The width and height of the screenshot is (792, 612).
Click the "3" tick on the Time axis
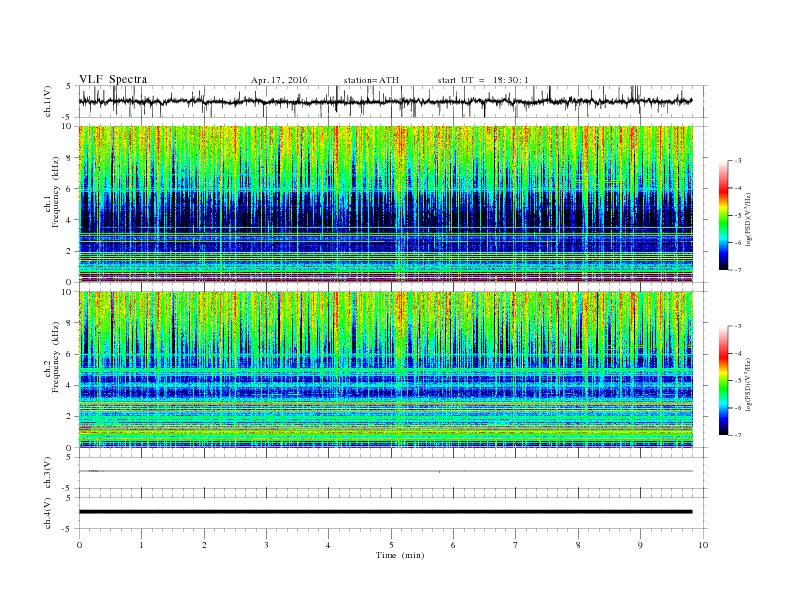click(x=266, y=545)
